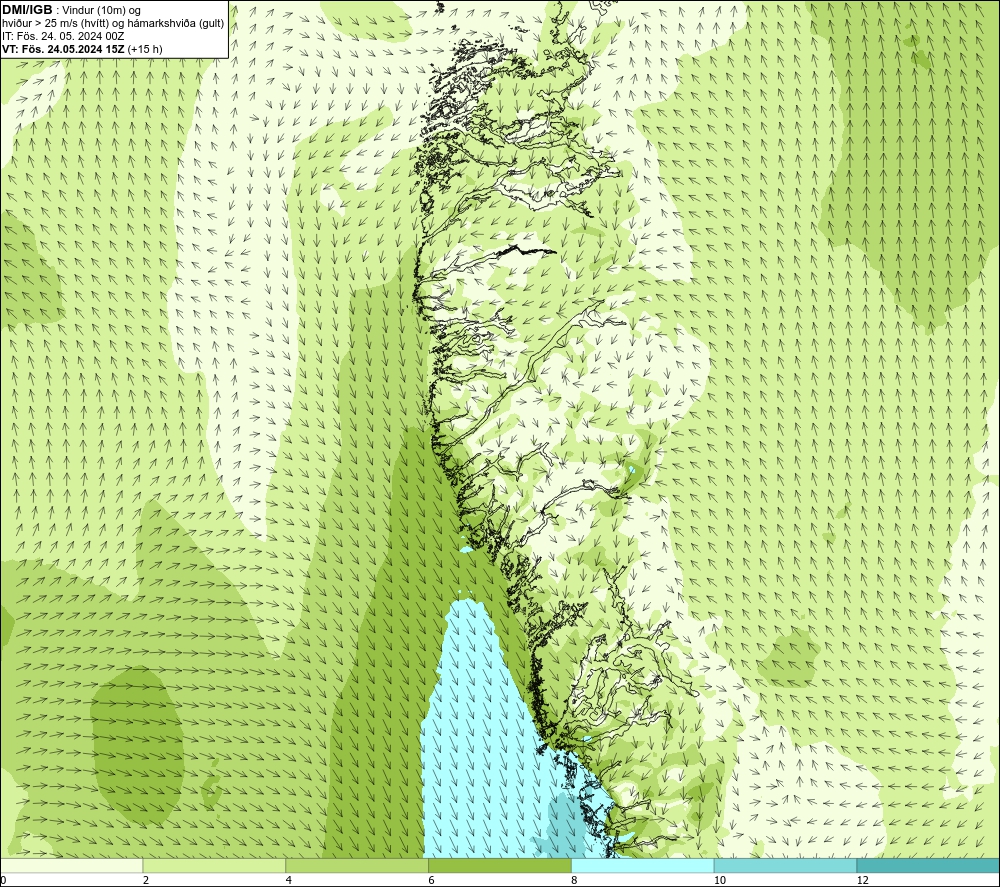Click the legend label "0"
The image size is (1000, 887).
(x=3, y=880)
